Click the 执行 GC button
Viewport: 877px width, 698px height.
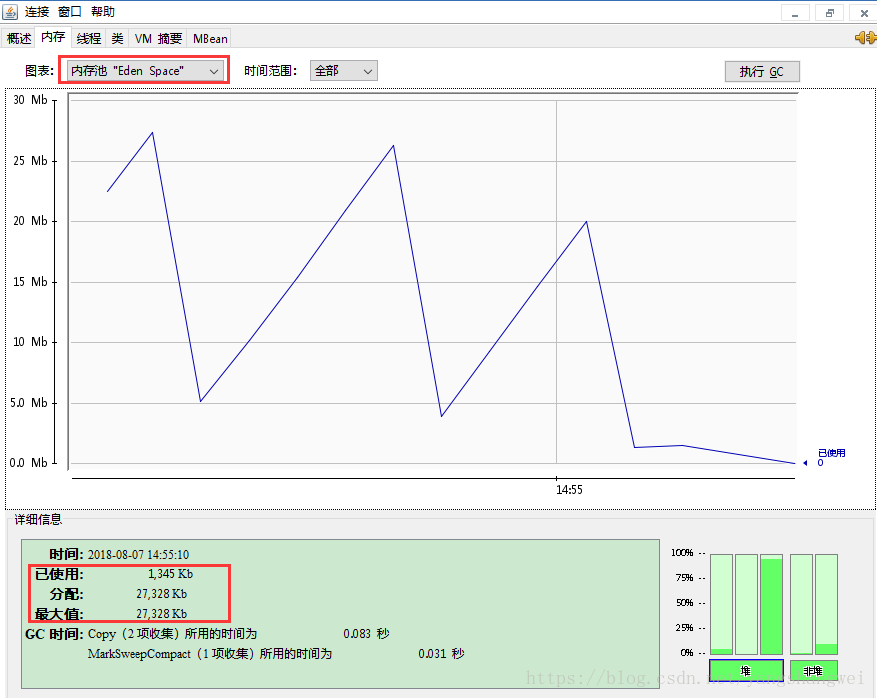(761, 72)
